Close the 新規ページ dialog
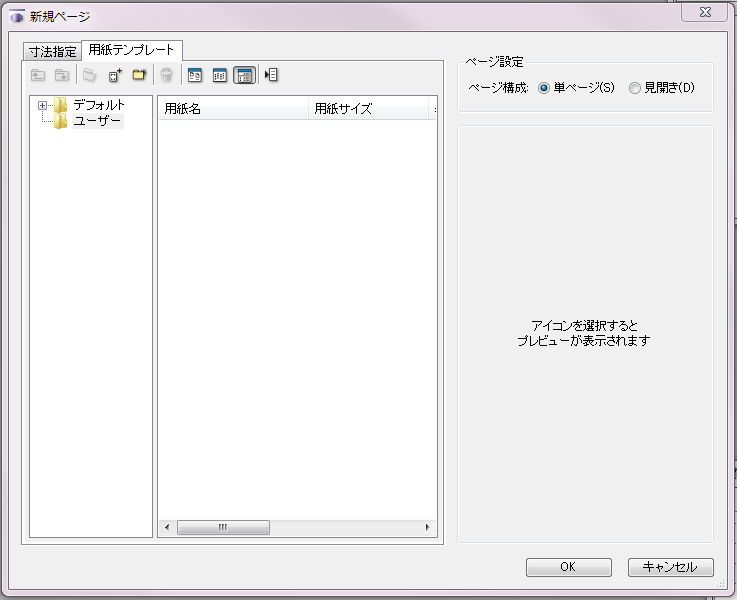737x600 pixels. click(705, 12)
